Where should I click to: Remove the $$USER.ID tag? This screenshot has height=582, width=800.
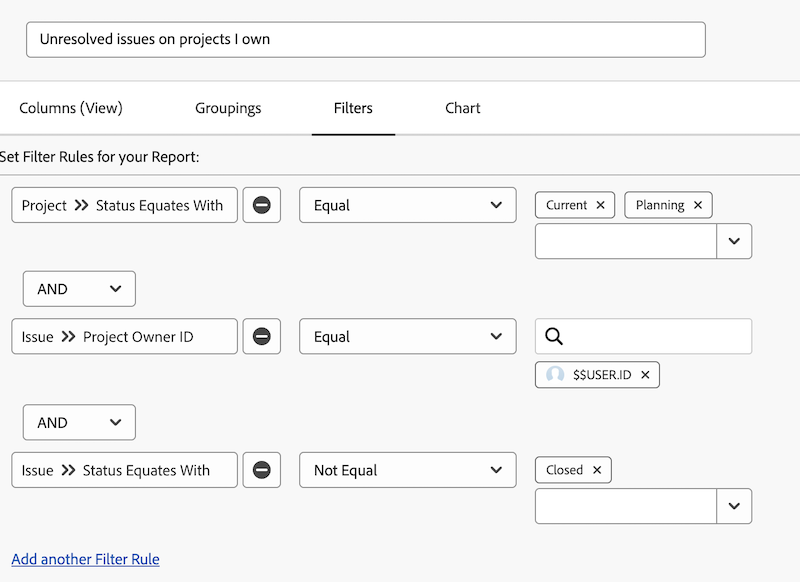(x=645, y=375)
